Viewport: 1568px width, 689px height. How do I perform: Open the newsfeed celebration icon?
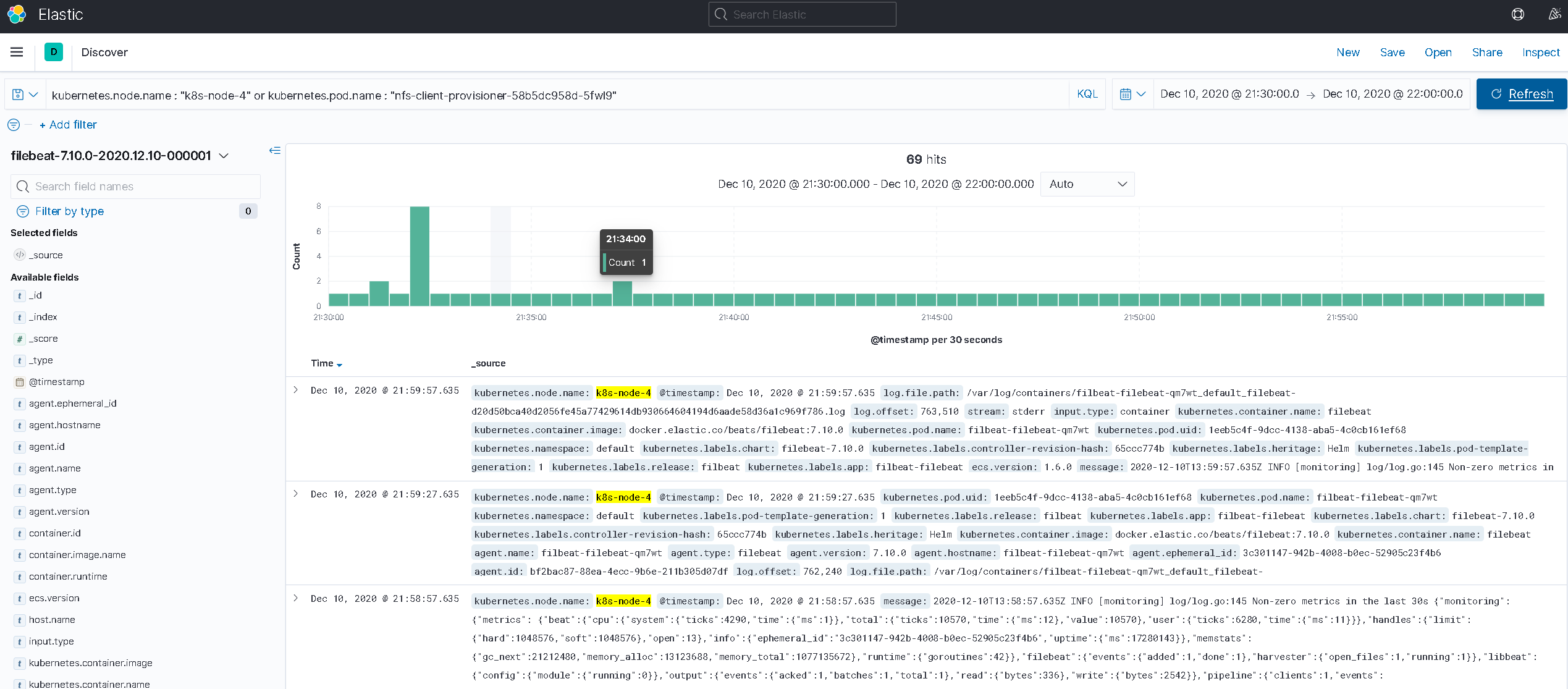click(x=1554, y=14)
